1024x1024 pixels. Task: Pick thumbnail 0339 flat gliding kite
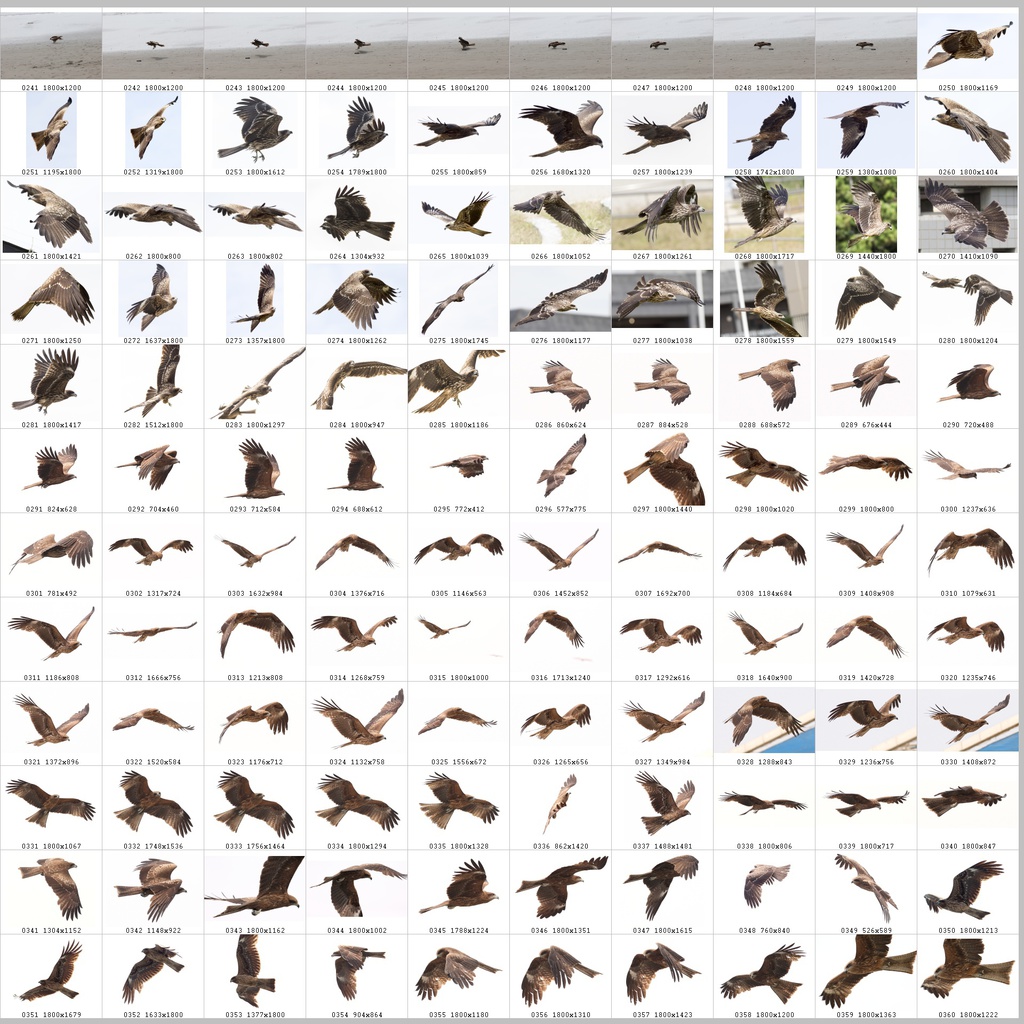point(866,803)
